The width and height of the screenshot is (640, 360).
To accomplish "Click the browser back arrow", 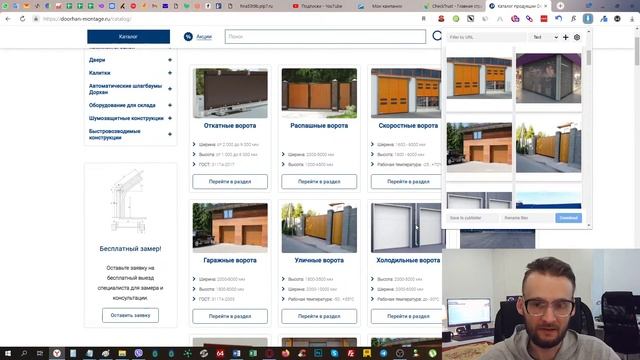I will 8,19.
